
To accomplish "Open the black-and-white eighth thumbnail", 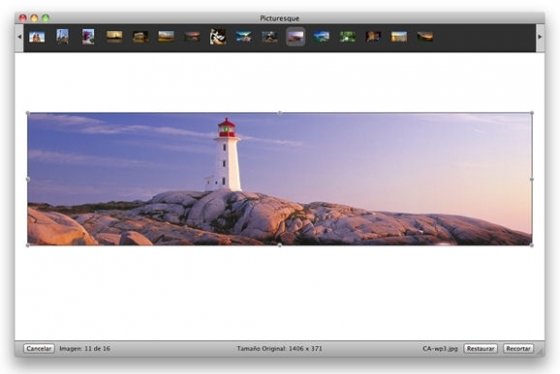I will pyautogui.click(x=218, y=36).
